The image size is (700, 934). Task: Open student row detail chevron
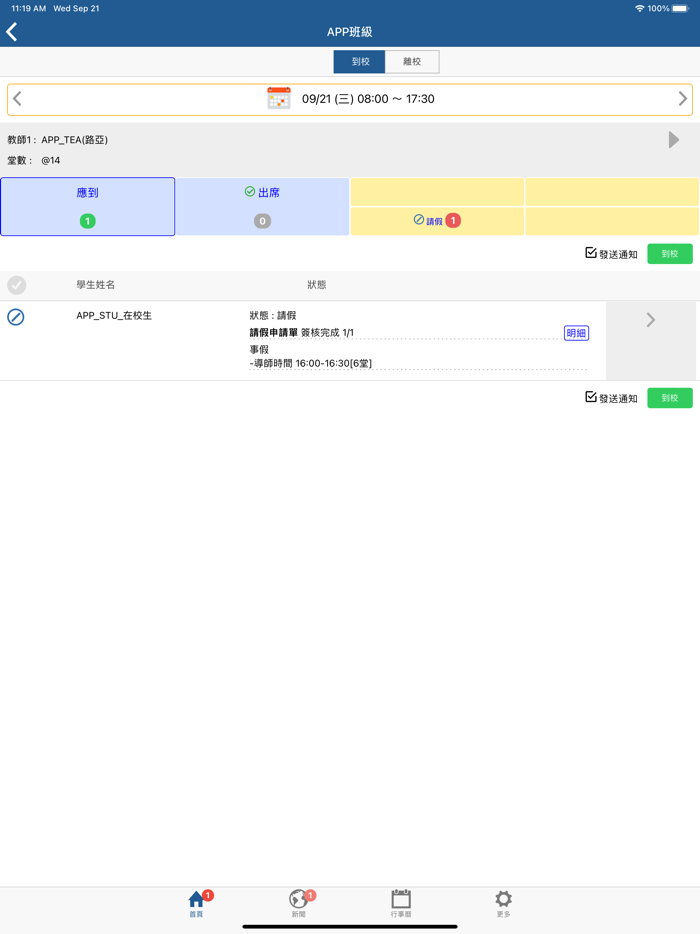click(651, 320)
